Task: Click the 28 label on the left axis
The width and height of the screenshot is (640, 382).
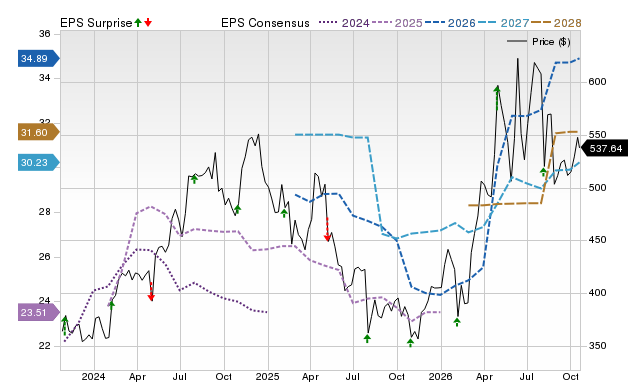Action: (44, 212)
